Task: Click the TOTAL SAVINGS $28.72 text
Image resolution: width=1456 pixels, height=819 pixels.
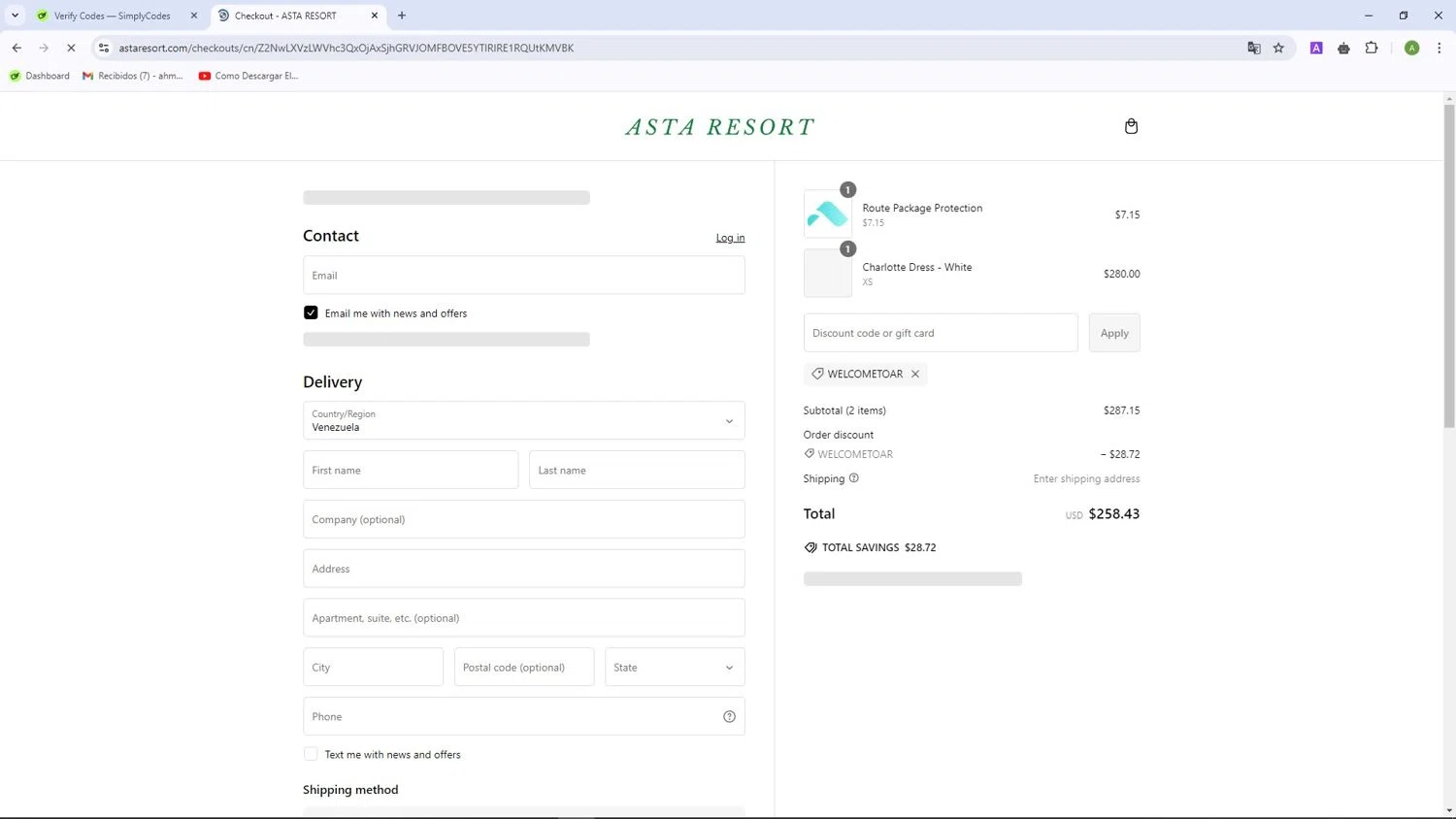Action: (878, 547)
